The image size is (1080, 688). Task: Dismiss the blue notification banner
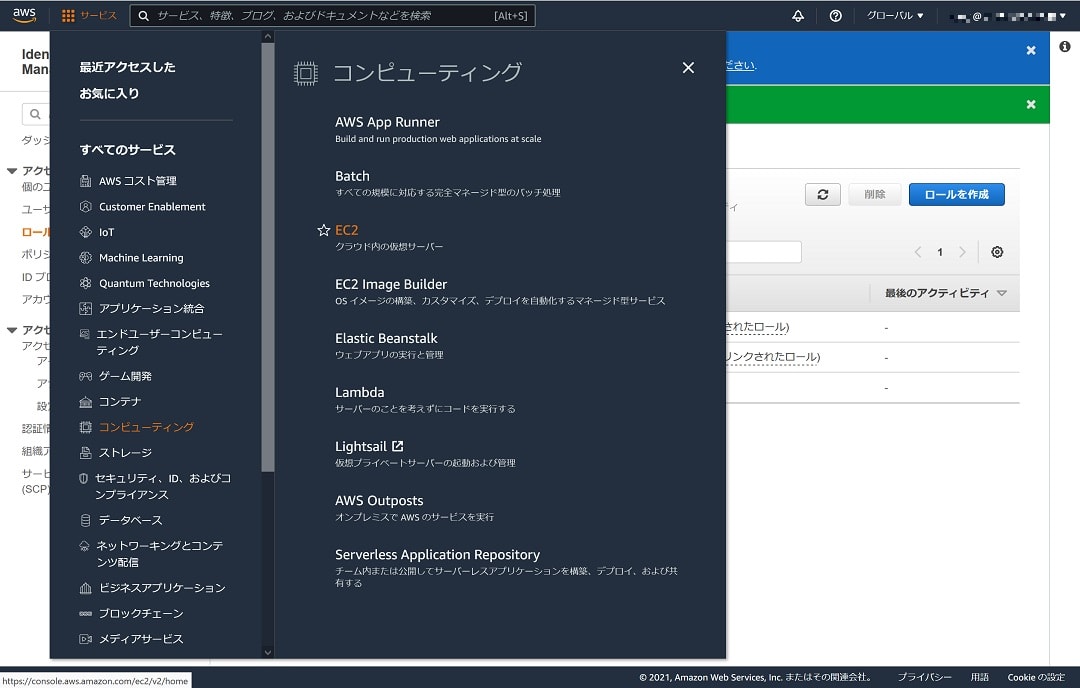coord(1031,50)
